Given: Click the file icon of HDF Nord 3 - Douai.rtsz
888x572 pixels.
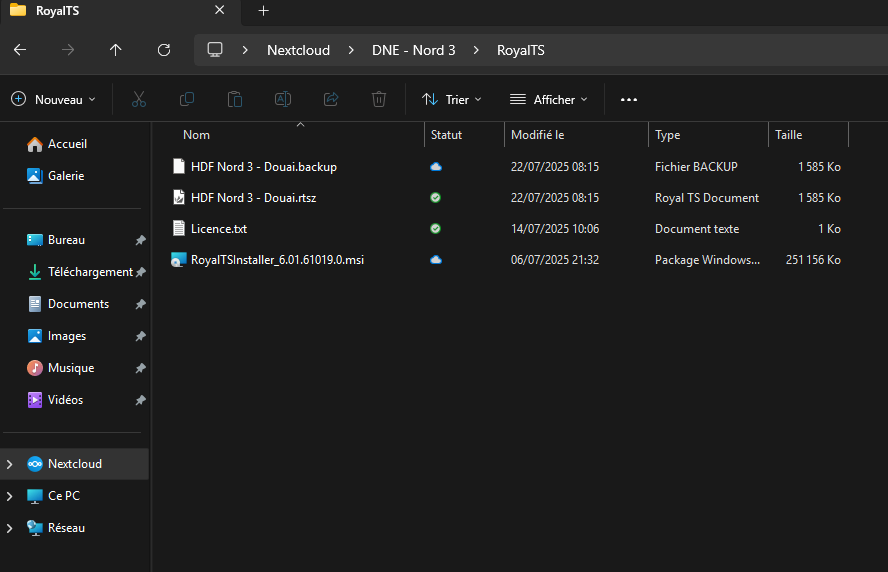Looking at the screenshot, I should pyautogui.click(x=179, y=198).
